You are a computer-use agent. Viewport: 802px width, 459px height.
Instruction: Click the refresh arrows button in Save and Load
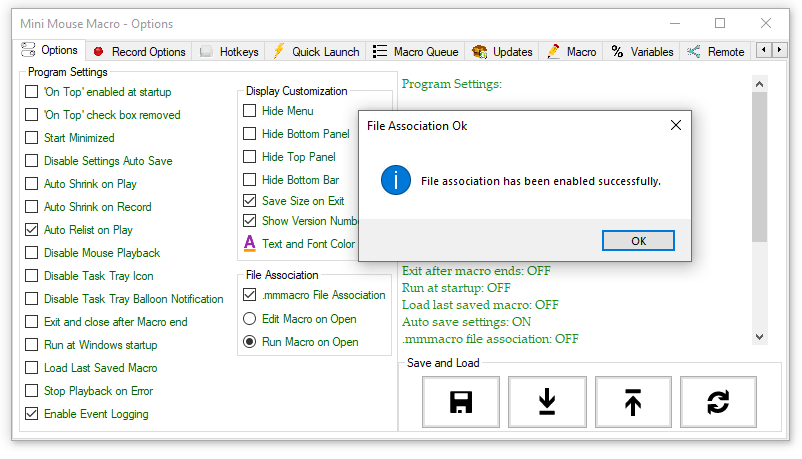tap(718, 402)
